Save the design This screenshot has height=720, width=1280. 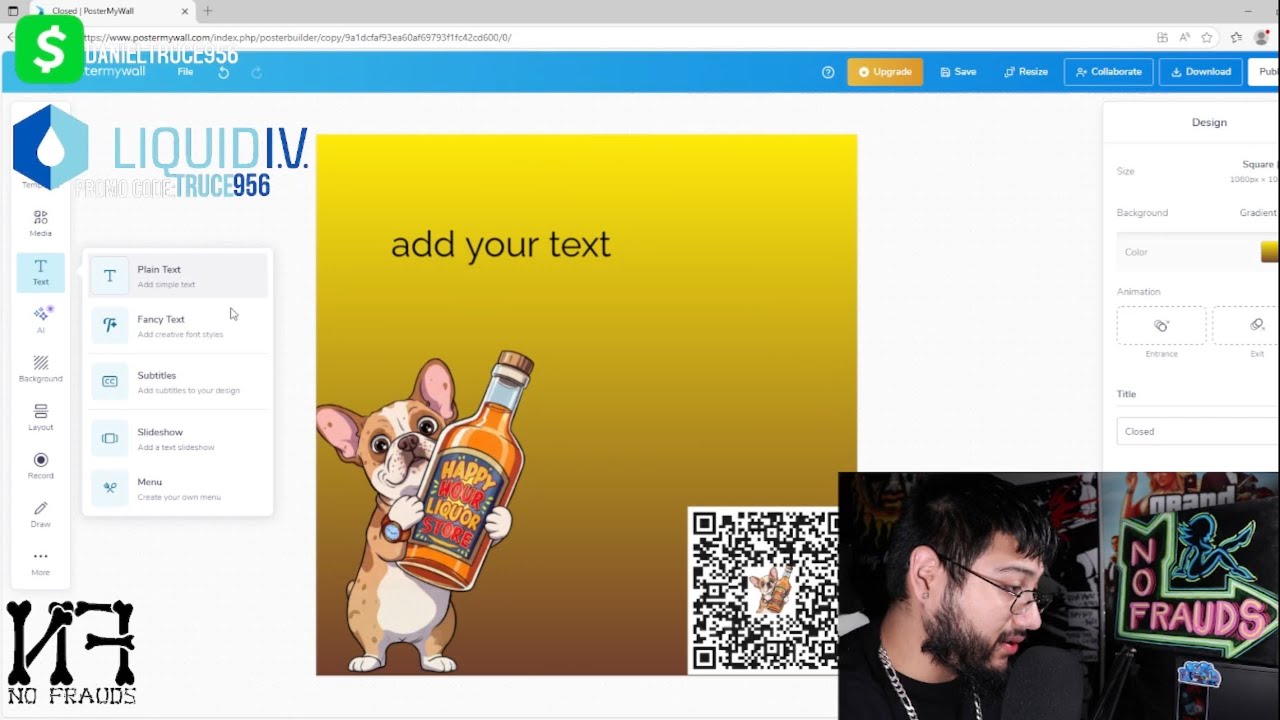(958, 72)
